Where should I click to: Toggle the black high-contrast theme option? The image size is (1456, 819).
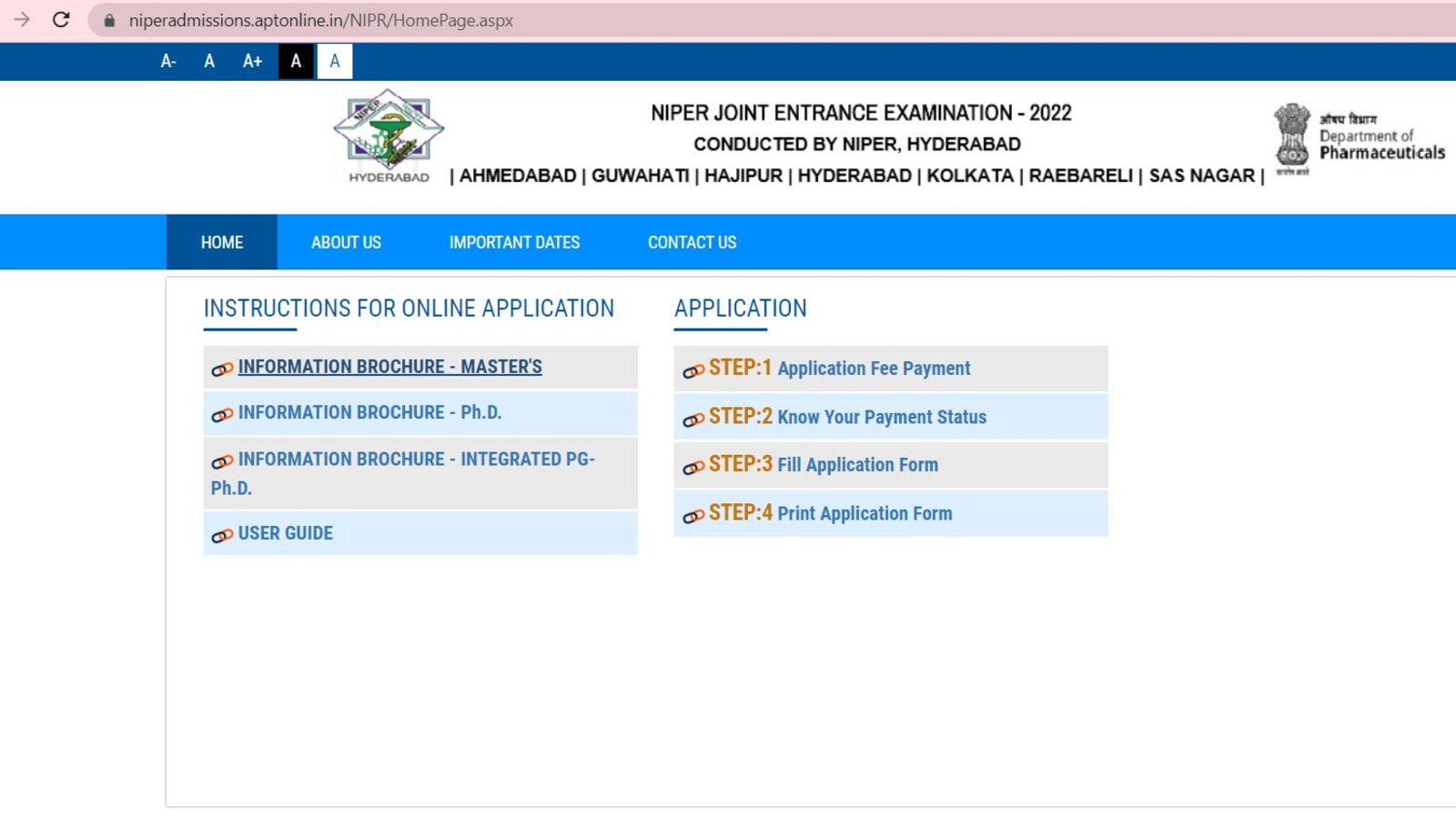295,61
